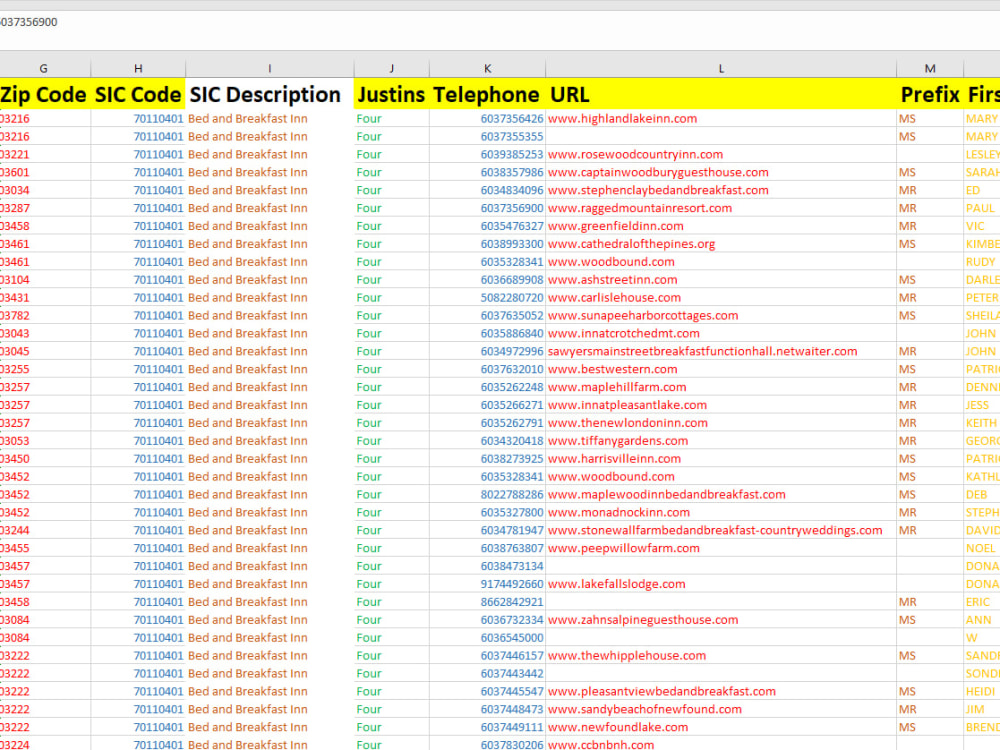The width and height of the screenshot is (1000, 750).
Task: Click www.tiffanygardens.com cell
Action: [x=721, y=441]
